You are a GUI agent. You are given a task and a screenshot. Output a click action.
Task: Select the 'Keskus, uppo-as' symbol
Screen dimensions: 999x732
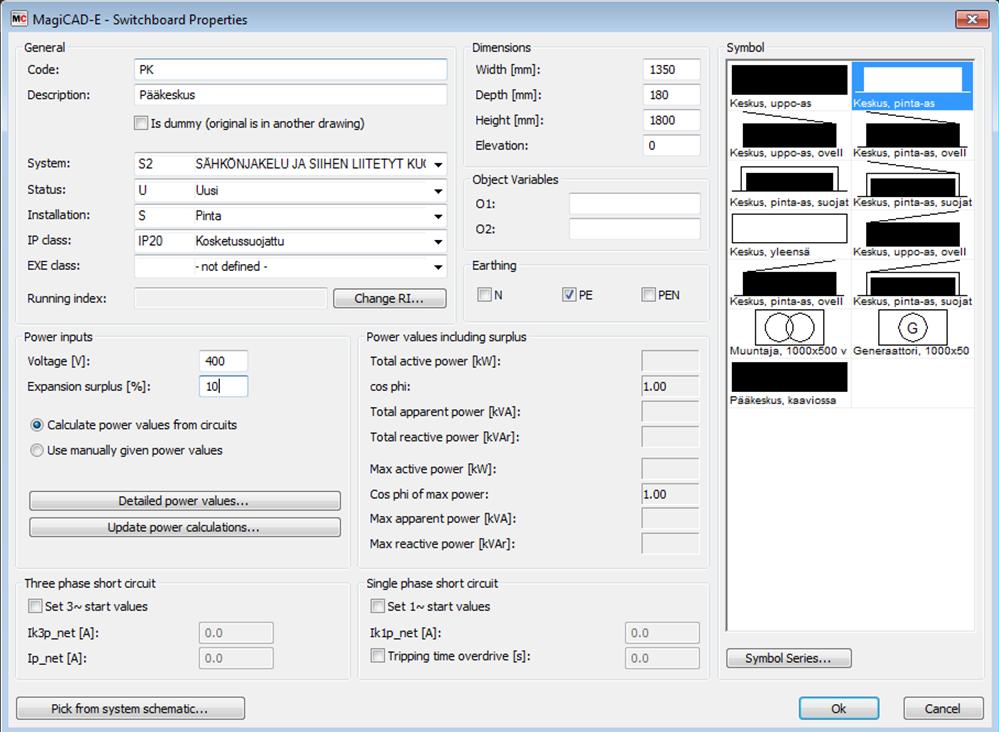(x=789, y=86)
